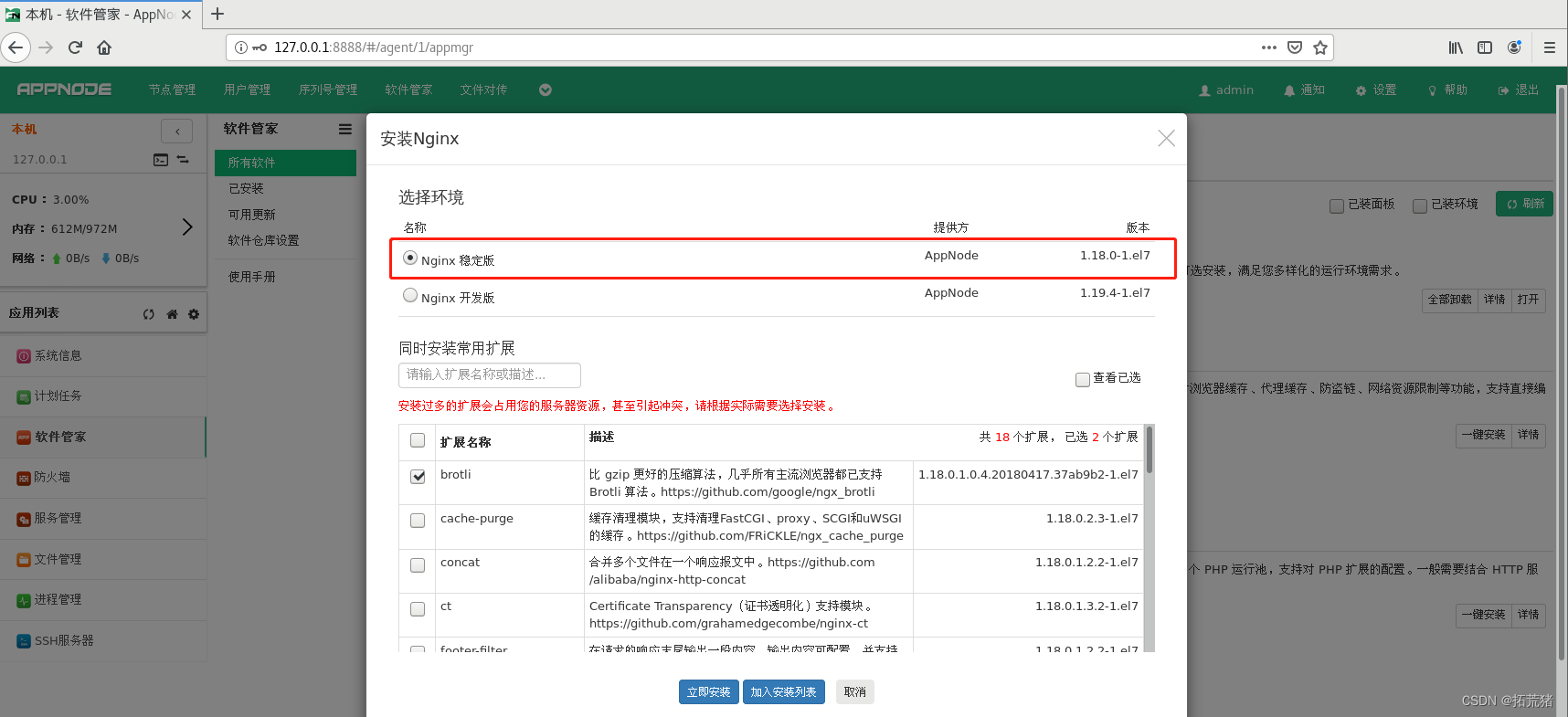Close the AppNode browser tab

click(x=186, y=15)
